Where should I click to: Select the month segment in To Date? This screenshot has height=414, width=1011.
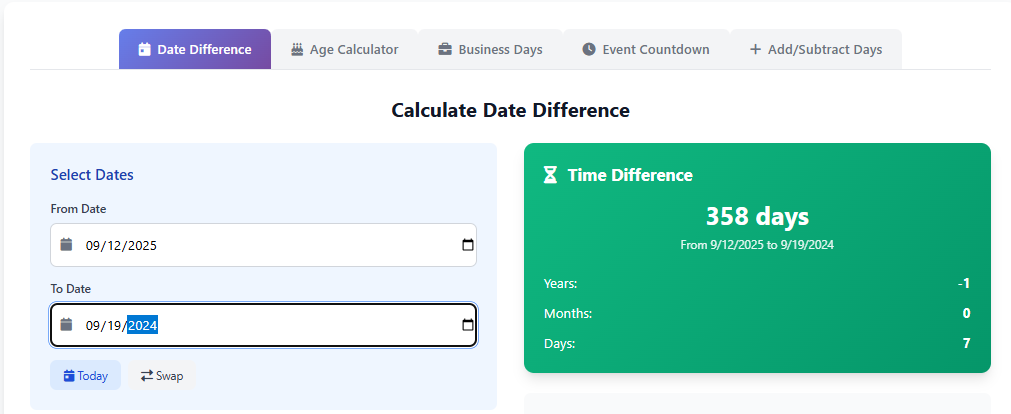pos(95,325)
